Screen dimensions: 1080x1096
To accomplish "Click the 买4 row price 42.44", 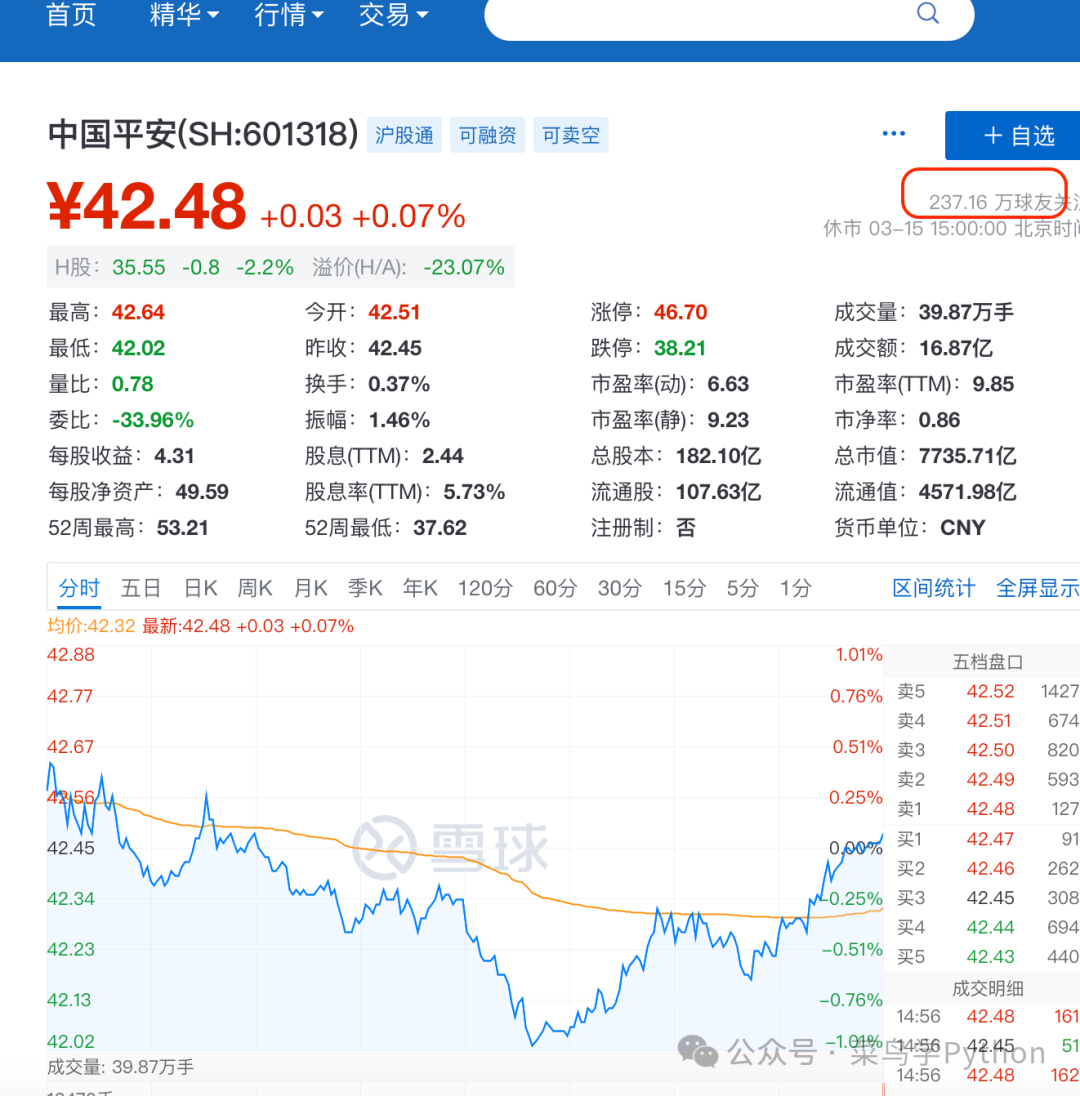I will pos(990,927).
